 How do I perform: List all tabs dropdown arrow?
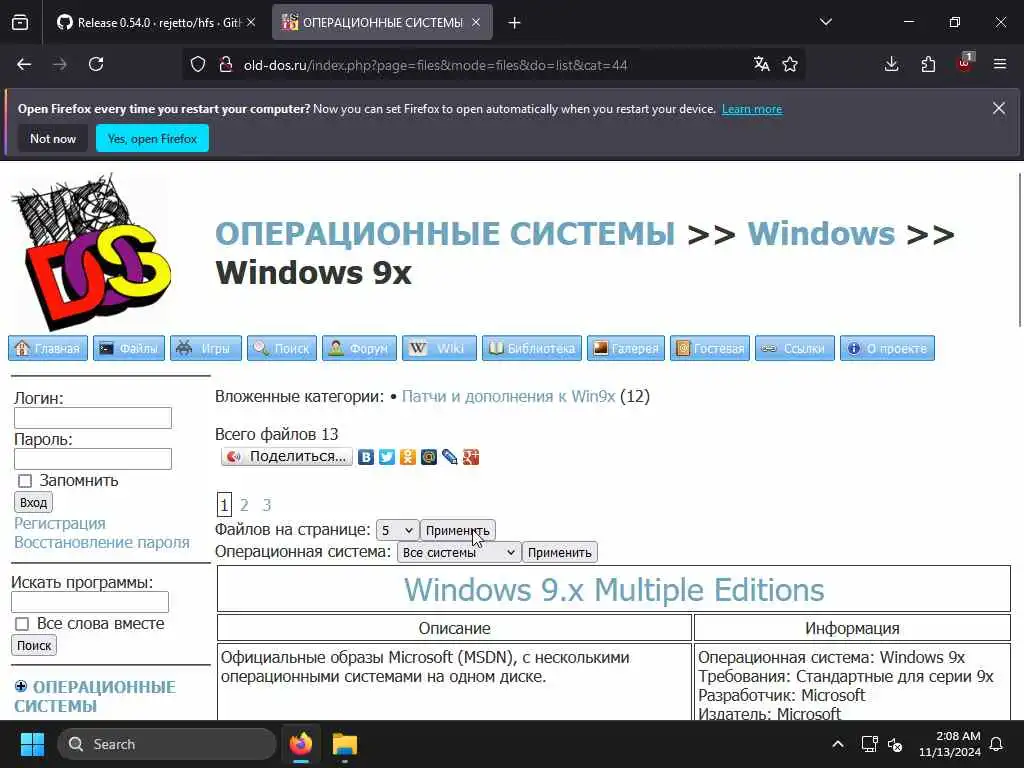click(826, 22)
